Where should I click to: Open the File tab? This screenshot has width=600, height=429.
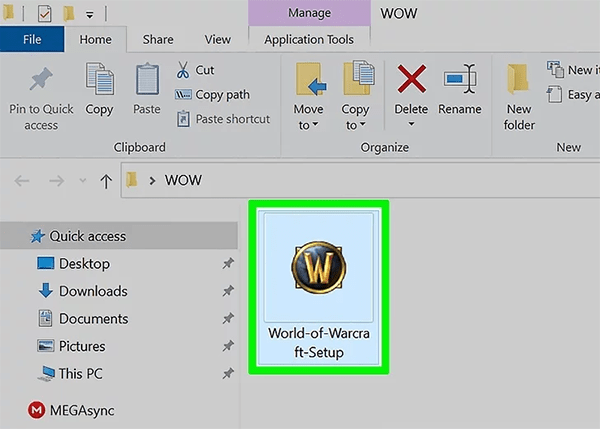pos(32,39)
